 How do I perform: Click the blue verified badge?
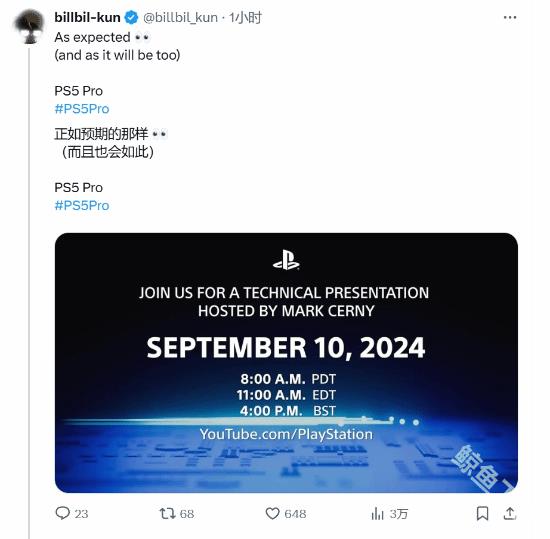point(132,18)
